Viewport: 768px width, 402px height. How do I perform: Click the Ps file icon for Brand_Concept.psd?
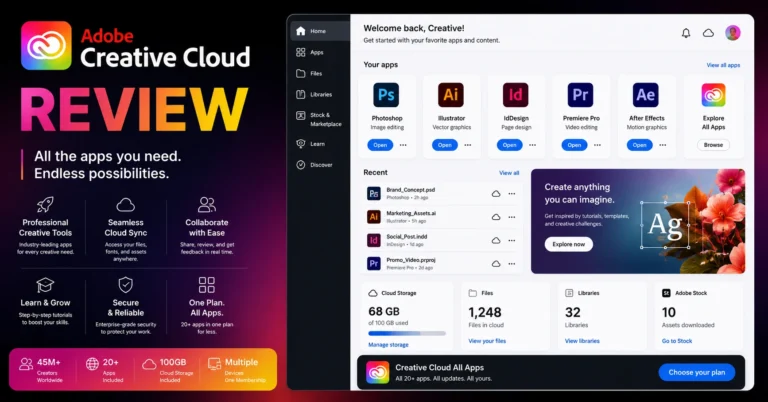374,193
